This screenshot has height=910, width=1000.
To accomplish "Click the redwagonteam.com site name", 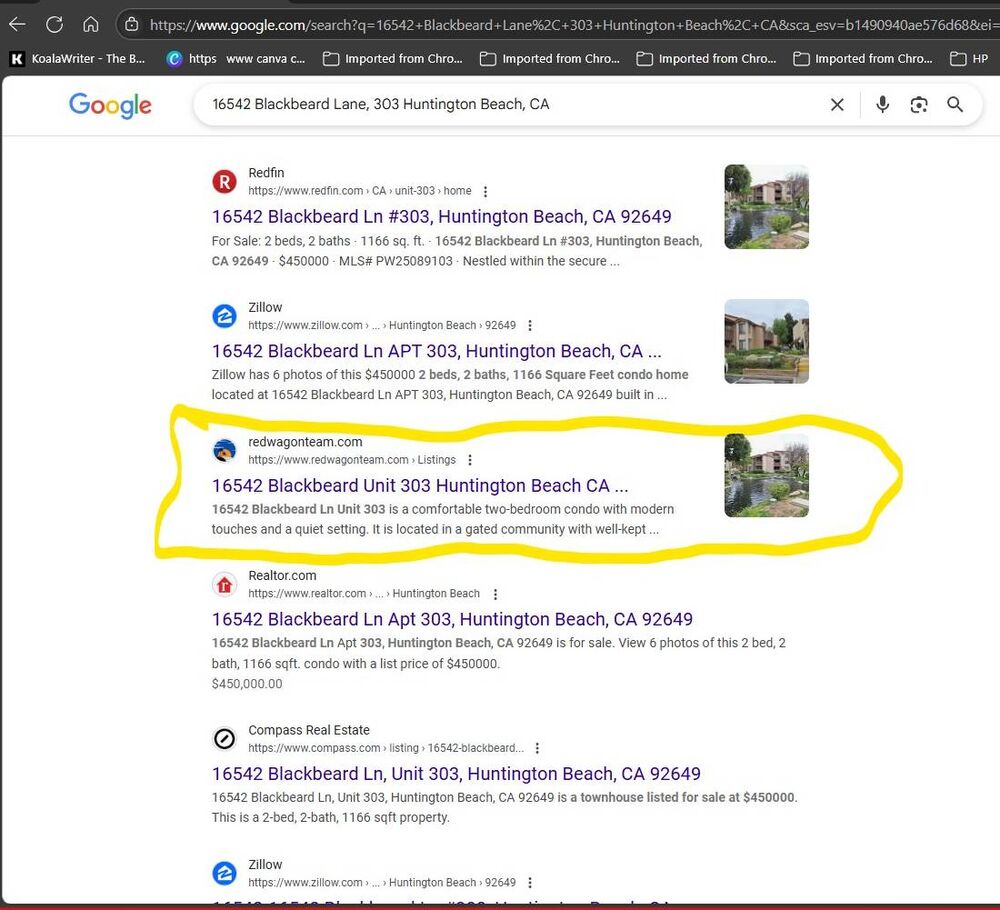I will pyautogui.click(x=305, y=442).
